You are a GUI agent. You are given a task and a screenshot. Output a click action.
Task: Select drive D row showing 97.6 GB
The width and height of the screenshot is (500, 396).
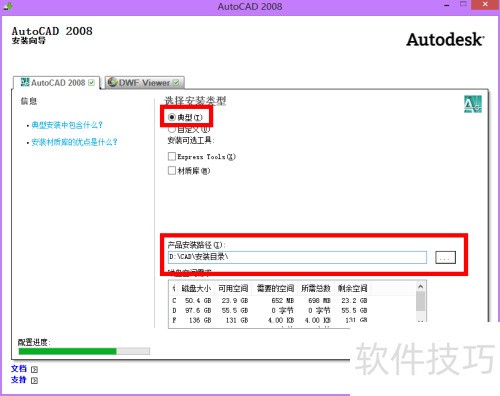pos(270,310)
